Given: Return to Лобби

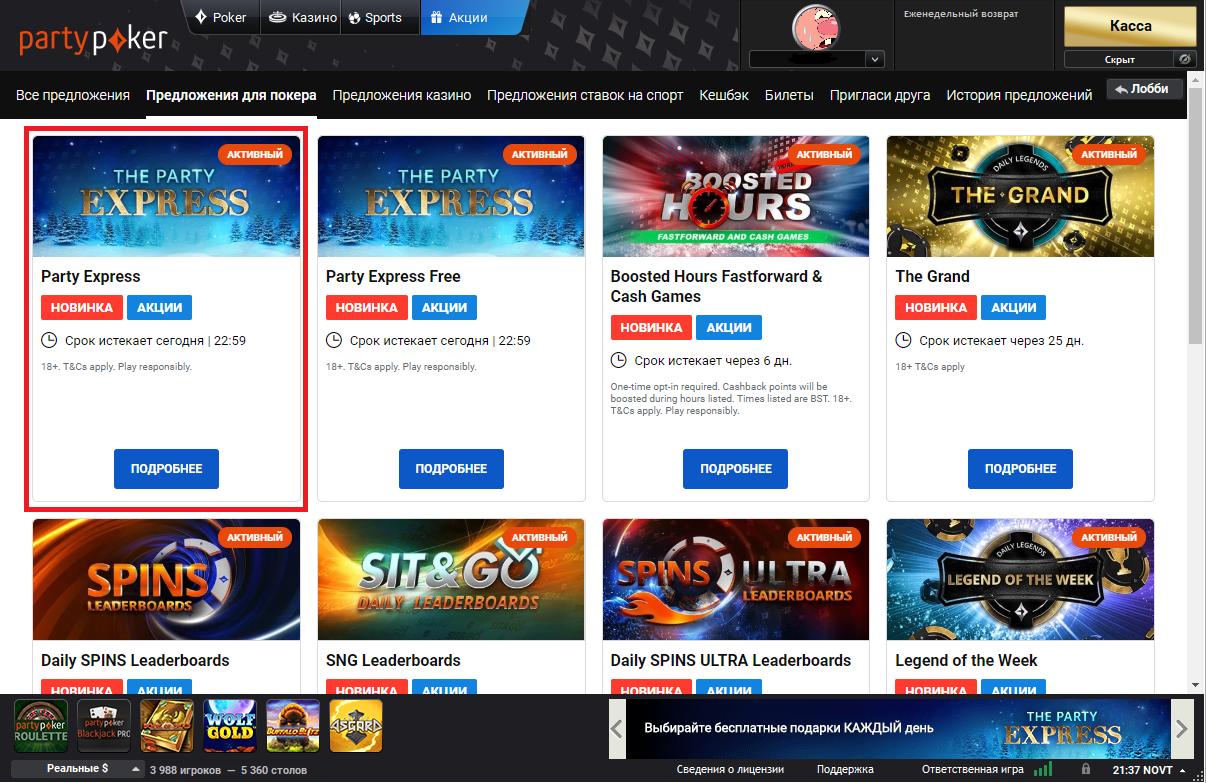Looking at the screenshot, I should [x=1145, y=88].
